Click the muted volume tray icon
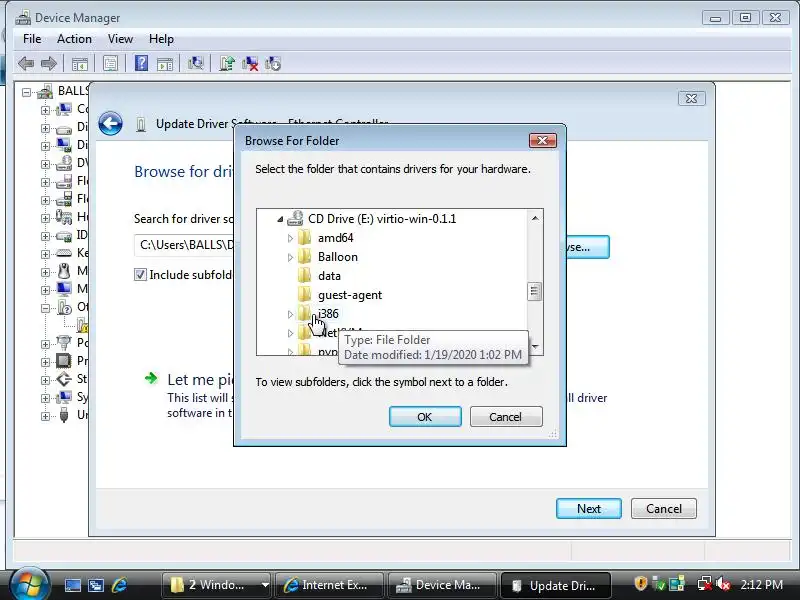Image resolution: width=800 pixels, height=600 pixels. (723, 584)
